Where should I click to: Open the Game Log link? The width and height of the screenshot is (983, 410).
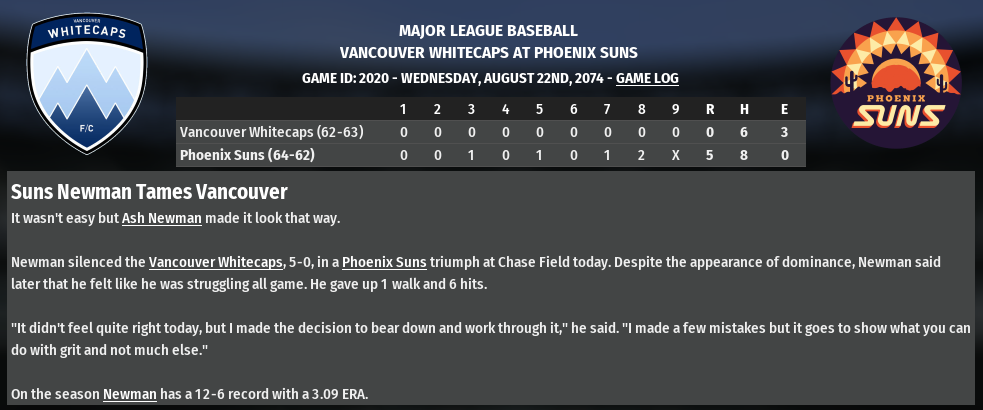[647, 78]
